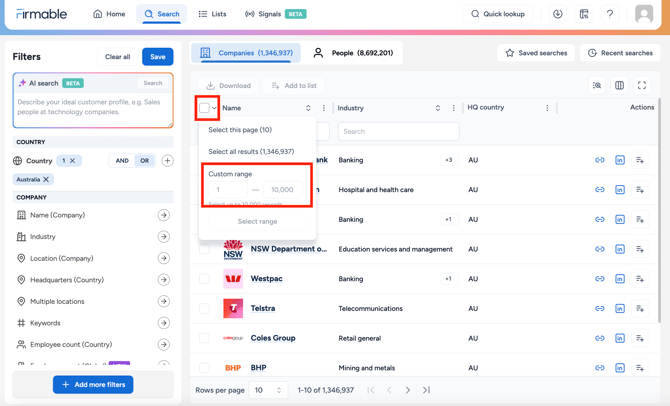Open Saved searches
670x406 pixels.
pyautogui.click(x=537, y=53)
